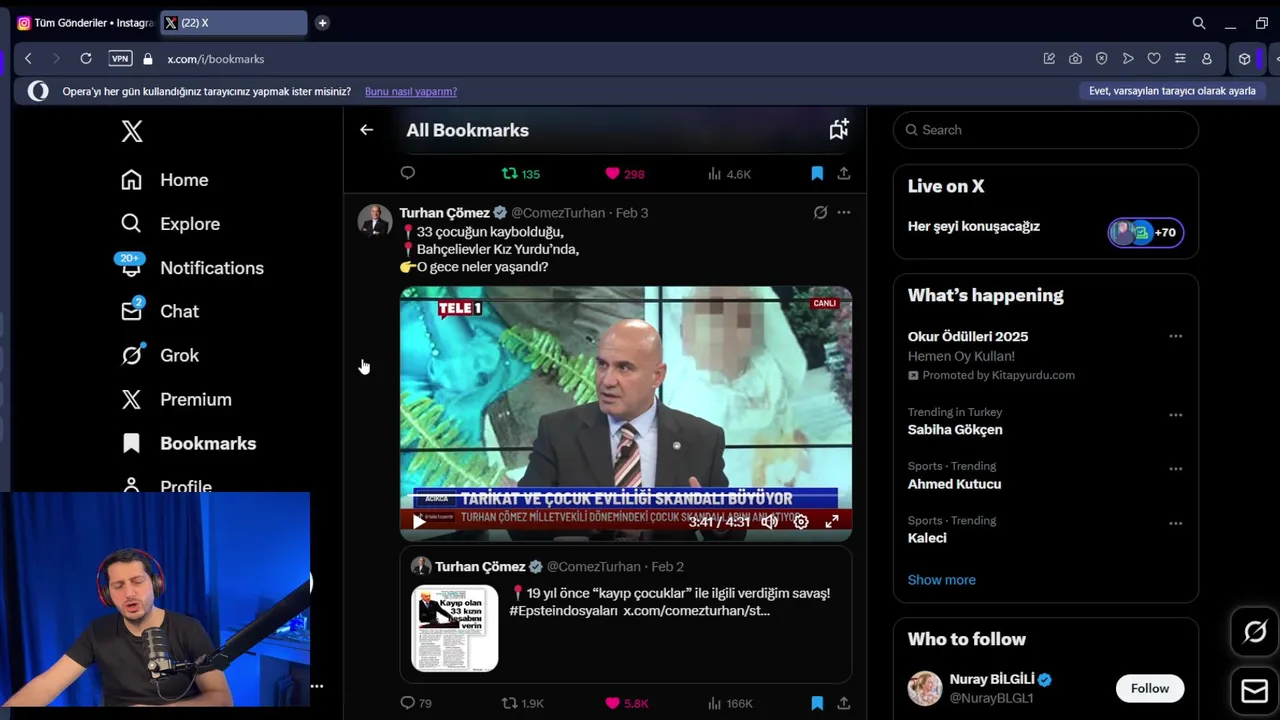The width and height of the screenshot is (1280, 720).
Task: Open Ahmed Kutucu trending topic
Action: point(954,484)
